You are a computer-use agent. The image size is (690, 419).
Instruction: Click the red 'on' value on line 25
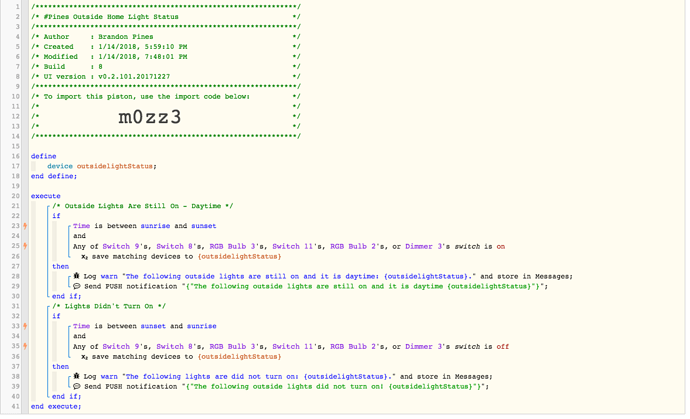(501, 246)
